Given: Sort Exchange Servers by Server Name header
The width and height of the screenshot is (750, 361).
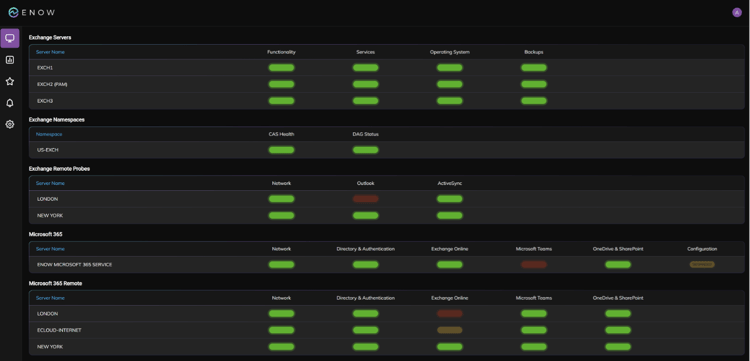Looking at the screenshot, I should (50, 52).
